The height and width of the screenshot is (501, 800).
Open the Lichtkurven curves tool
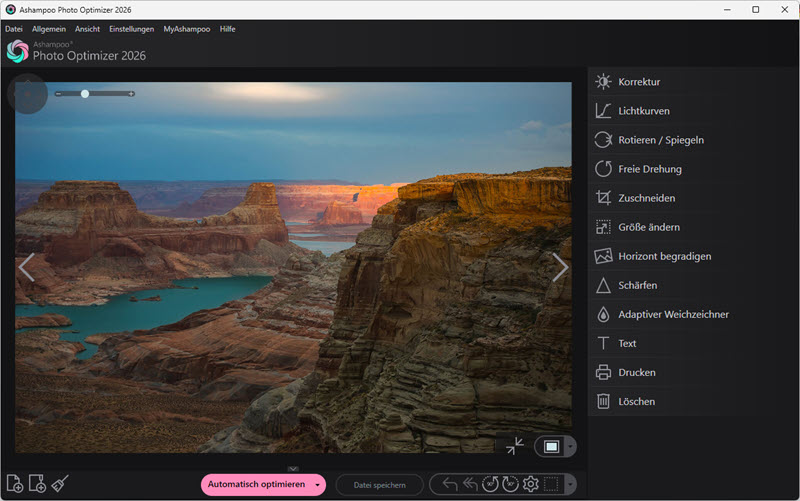tap(692, 111)
